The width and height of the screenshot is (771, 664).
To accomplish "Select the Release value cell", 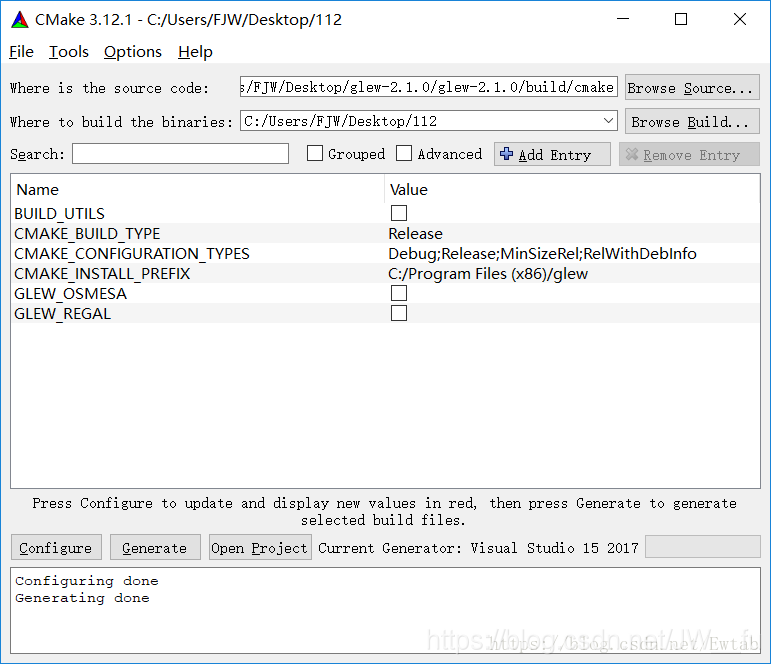I will click(415, 234).
